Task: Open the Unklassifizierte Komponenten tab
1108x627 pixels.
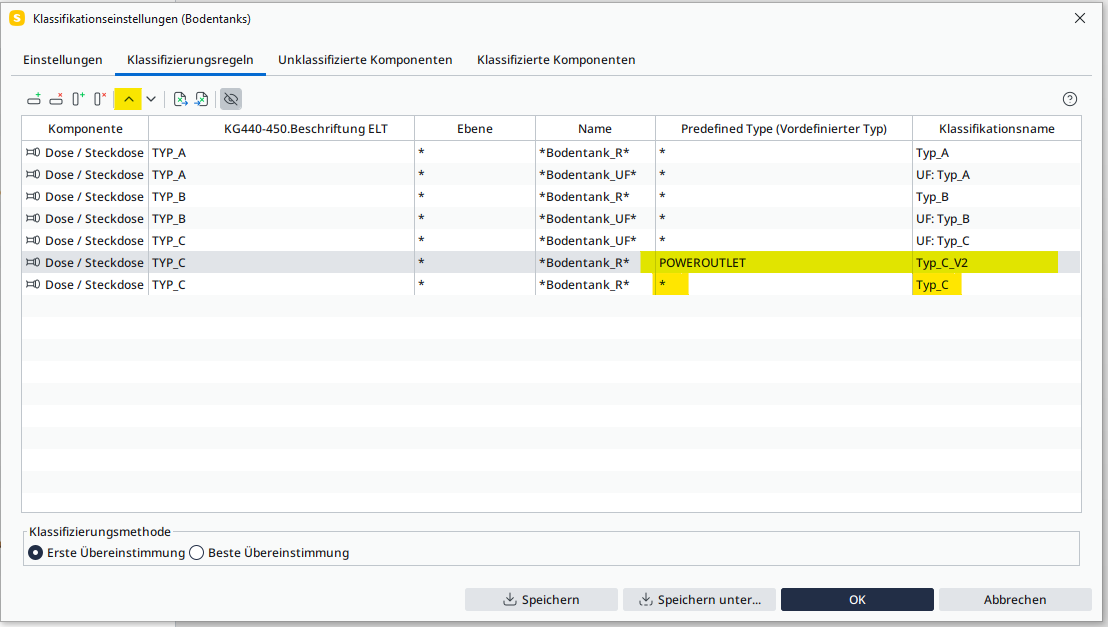Action: click(365, 60)
